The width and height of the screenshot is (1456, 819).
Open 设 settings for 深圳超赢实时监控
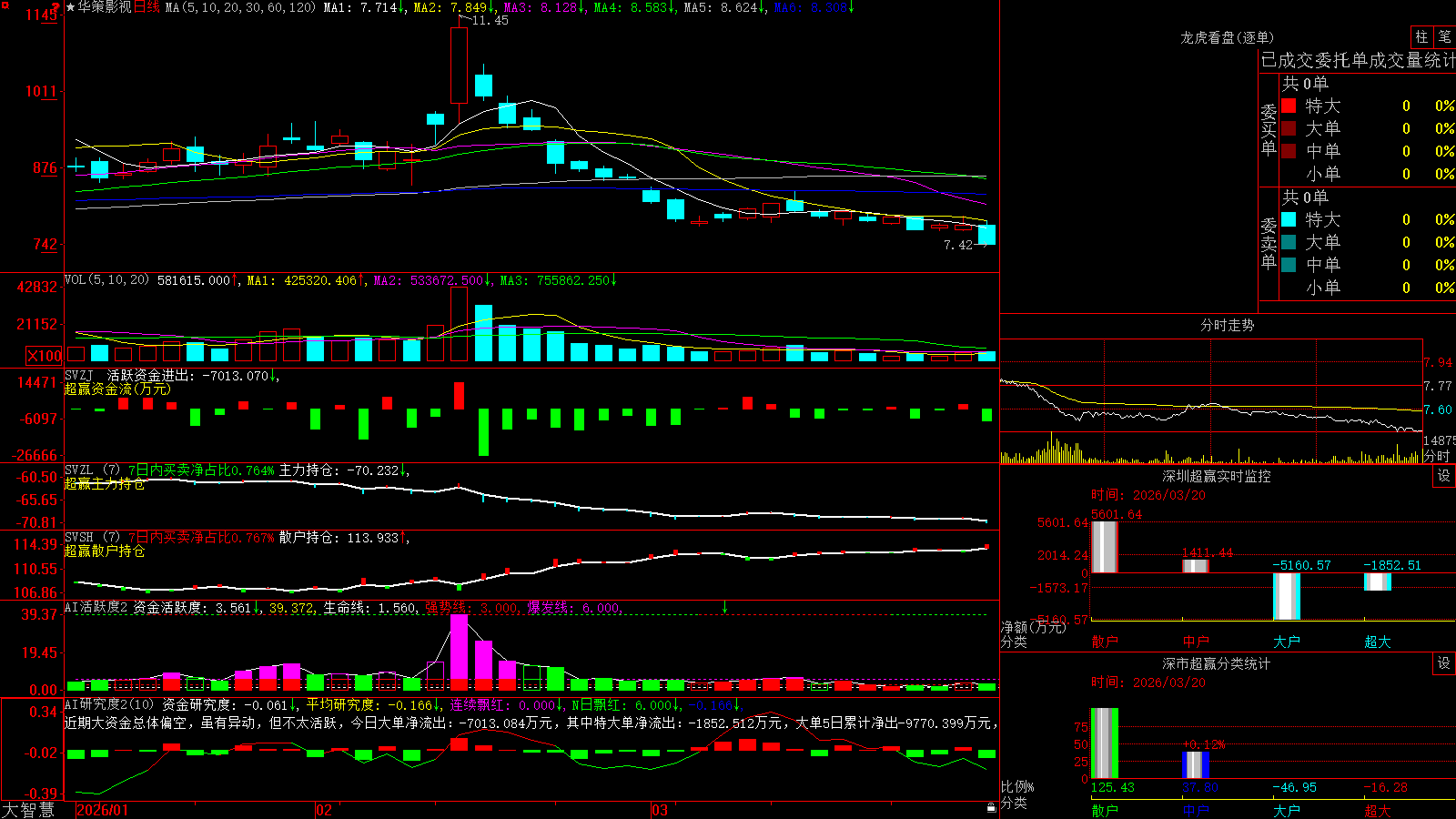(x=1444, y=476)
